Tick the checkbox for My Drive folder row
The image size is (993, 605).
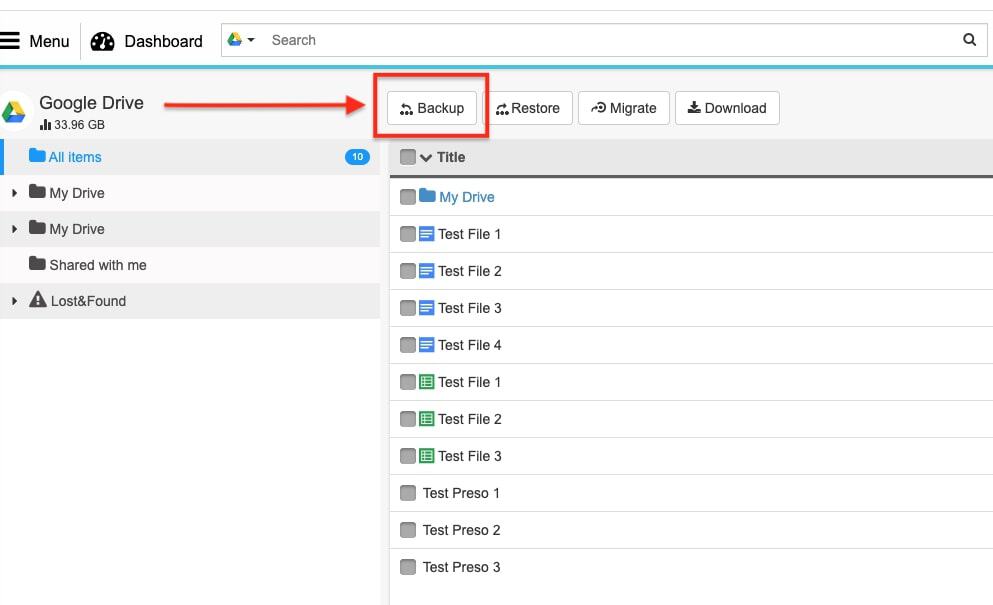[x=407, y=197]
